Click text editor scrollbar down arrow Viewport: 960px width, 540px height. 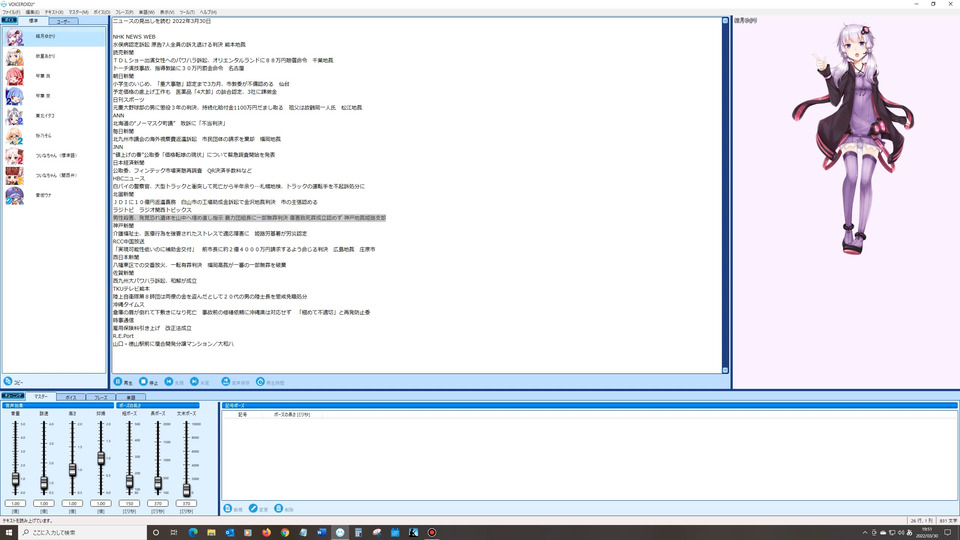(725, 370)
